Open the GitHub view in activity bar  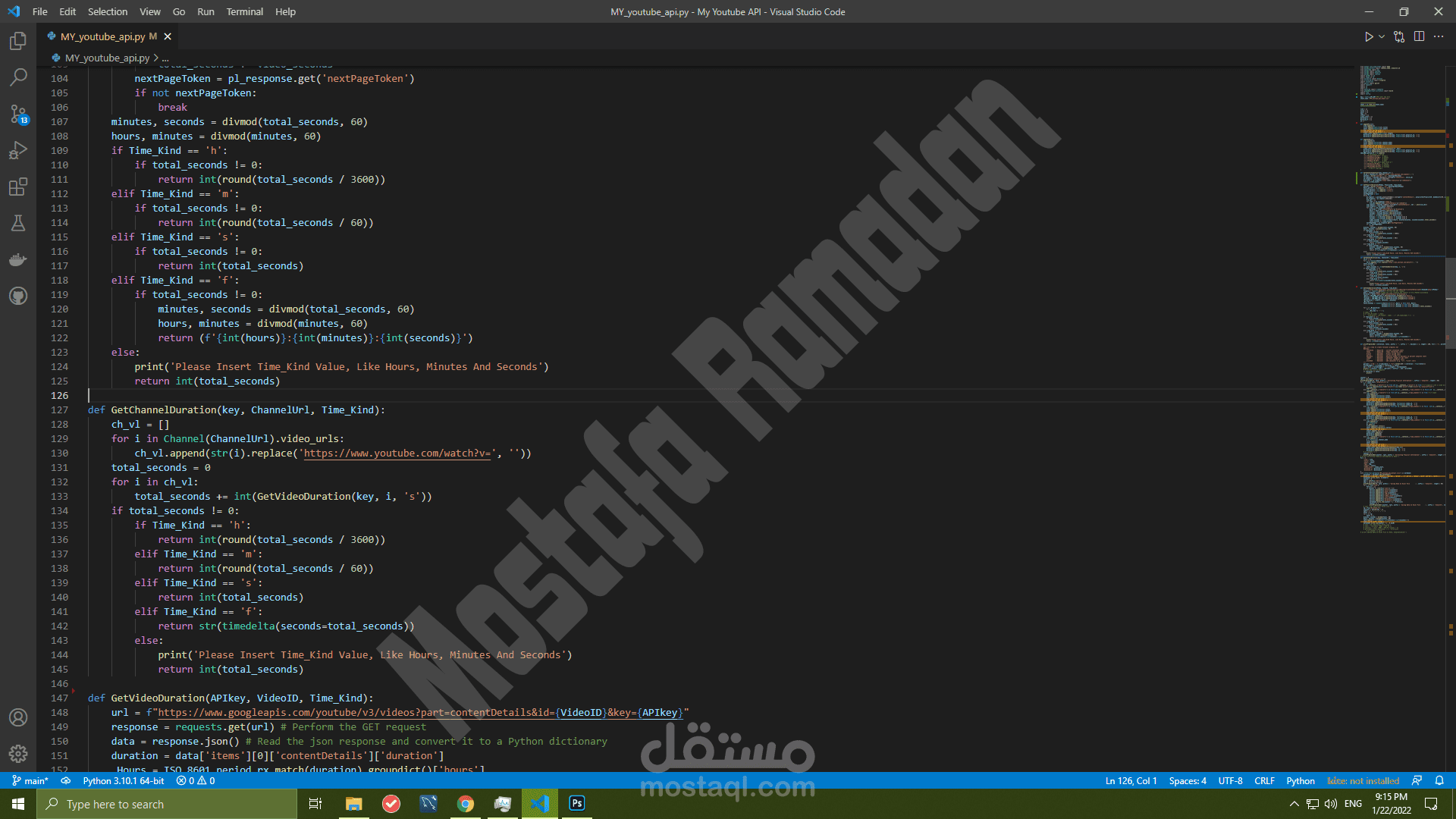pos(18,296)
